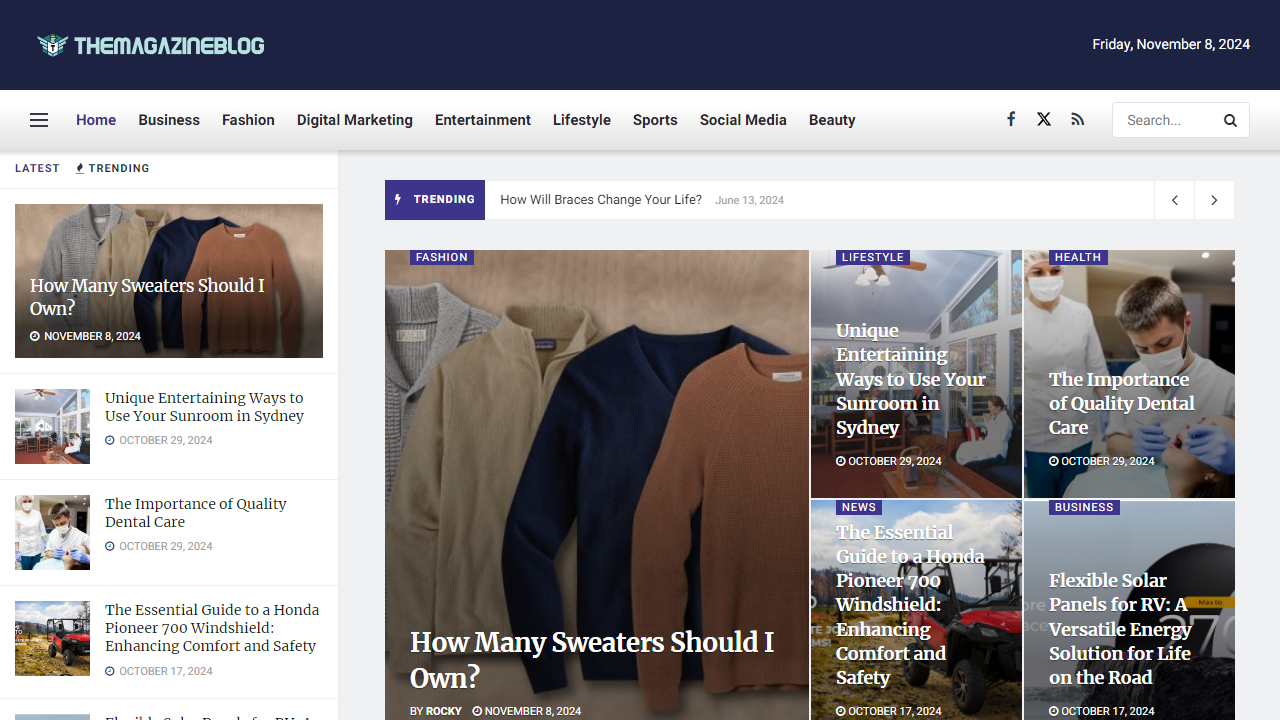
Task: Select Lifestyle in the navigation bar
Action: click(581, 120)
